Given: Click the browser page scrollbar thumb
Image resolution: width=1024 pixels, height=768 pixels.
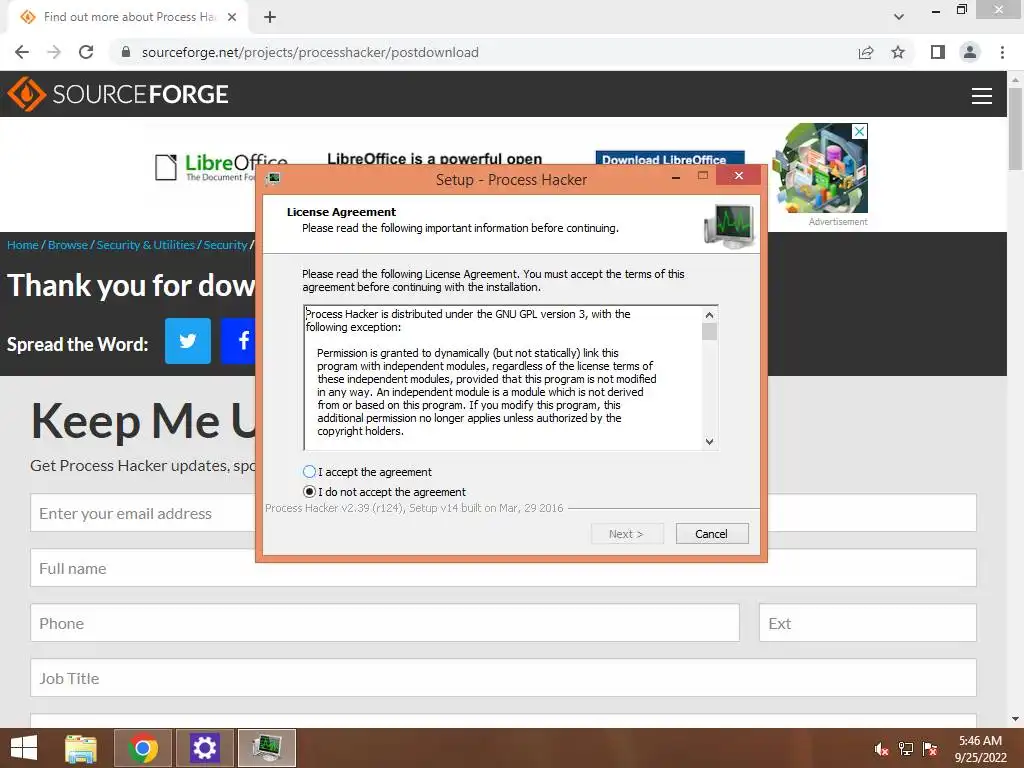Looking at the screenshot, I should coord(1016,128).
